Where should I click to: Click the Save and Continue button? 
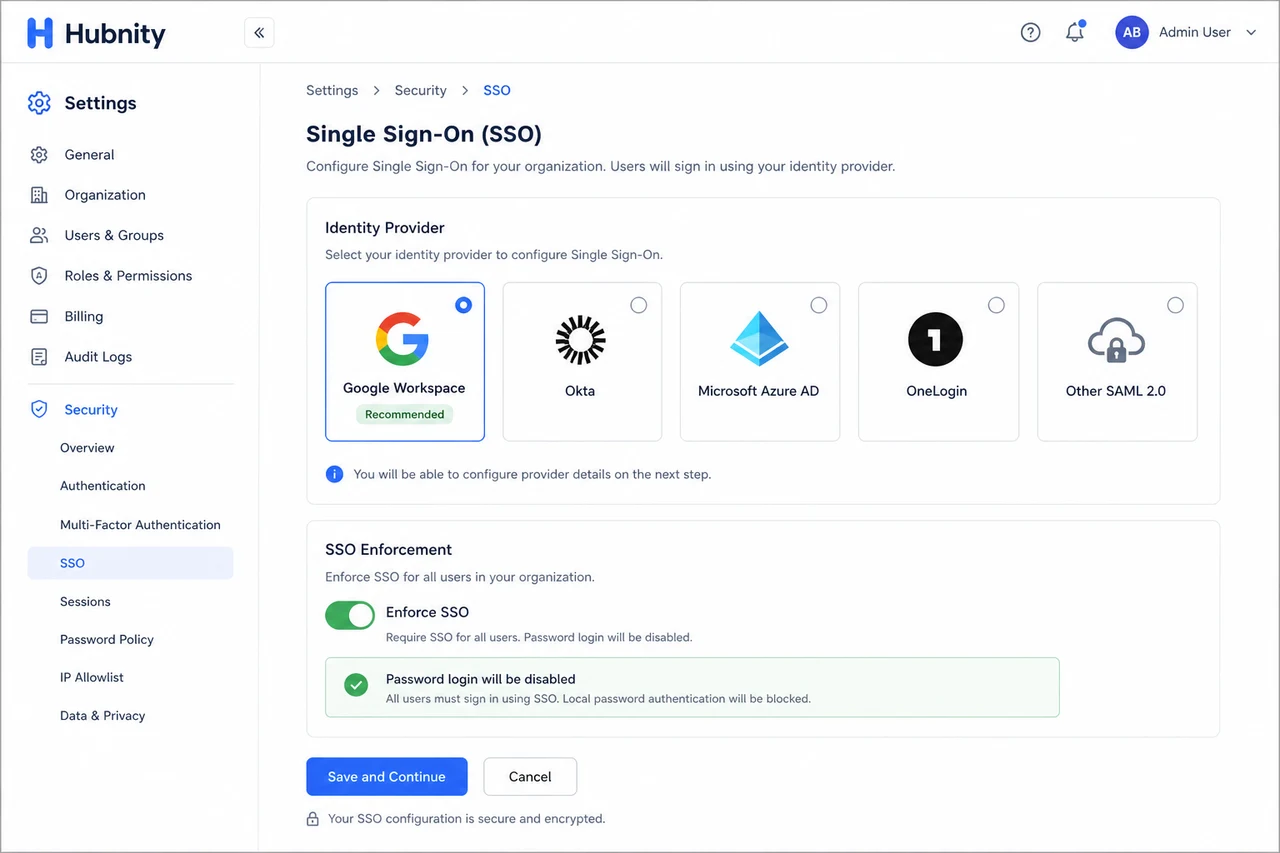click(x=387, y=776)
